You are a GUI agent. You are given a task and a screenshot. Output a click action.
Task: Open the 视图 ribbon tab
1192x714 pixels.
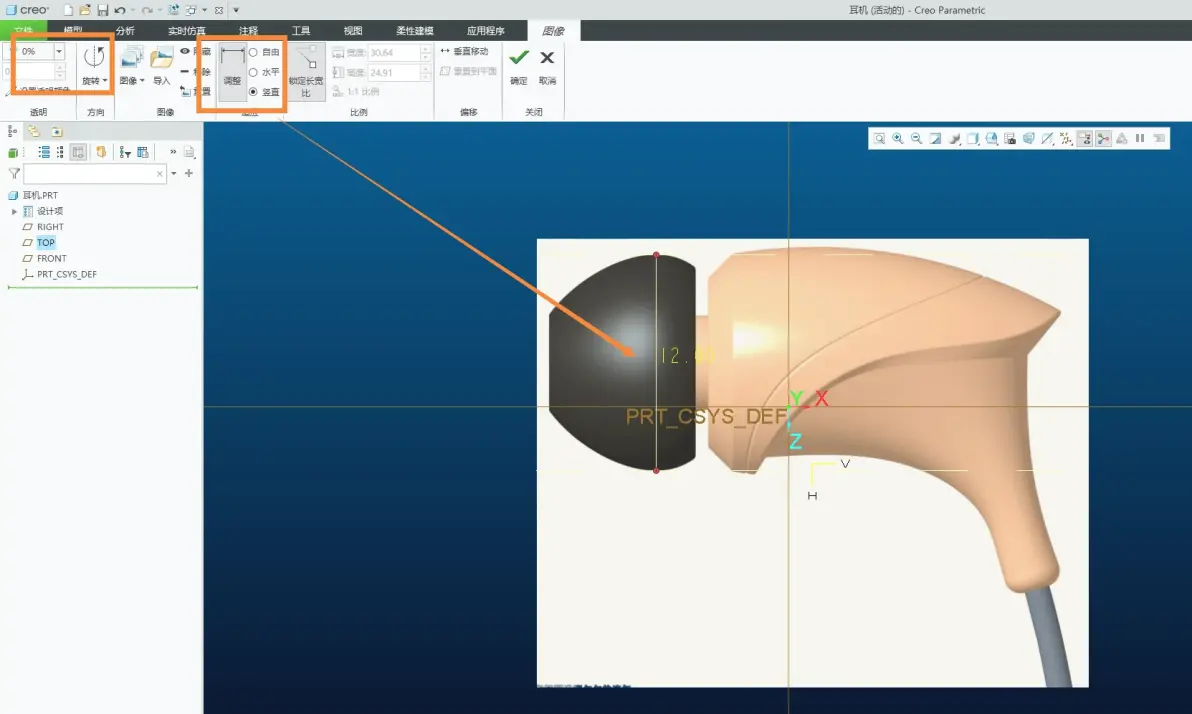tap(353, 30)
